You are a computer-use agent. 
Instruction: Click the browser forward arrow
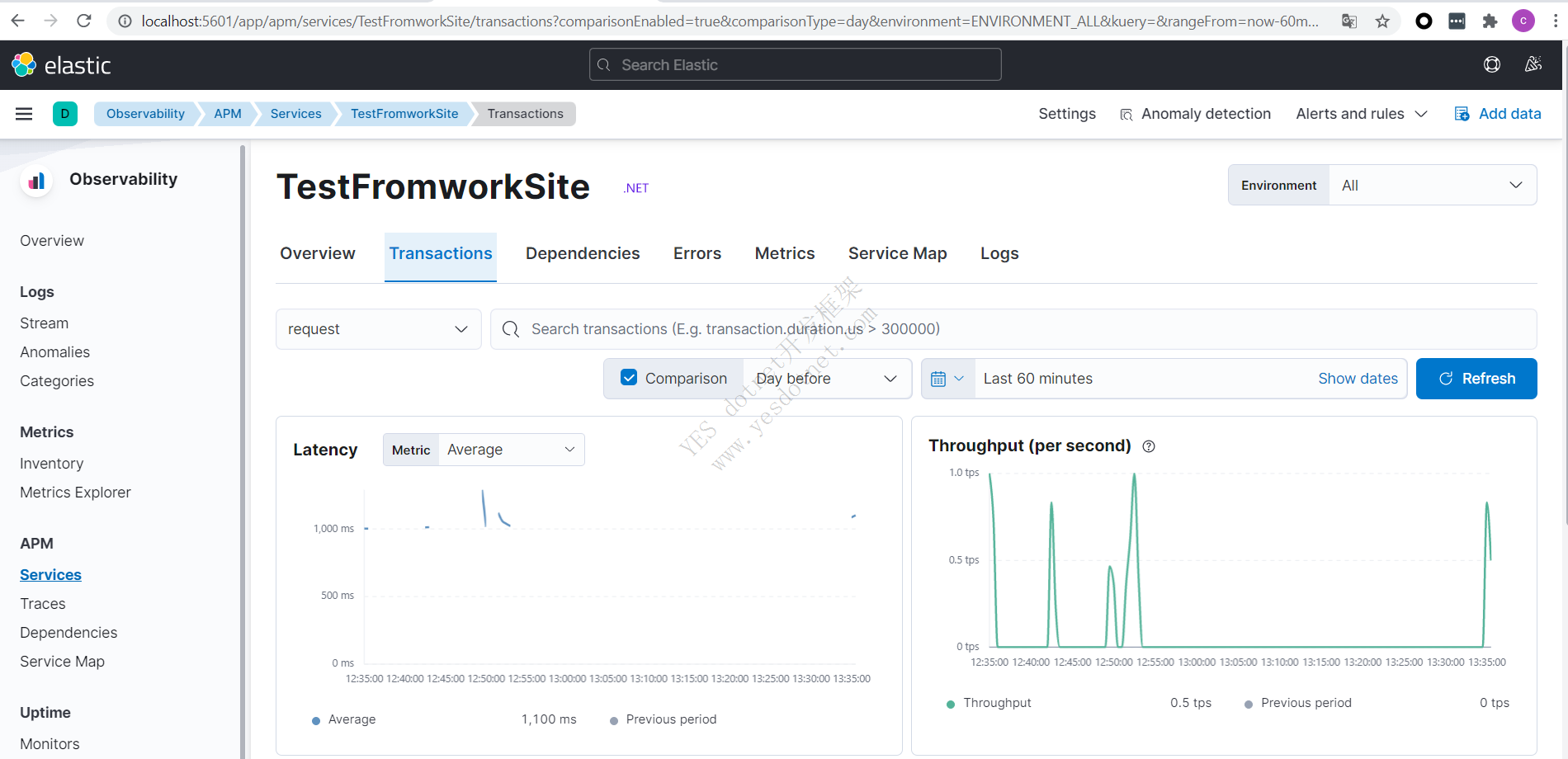[x=51, y=21]
